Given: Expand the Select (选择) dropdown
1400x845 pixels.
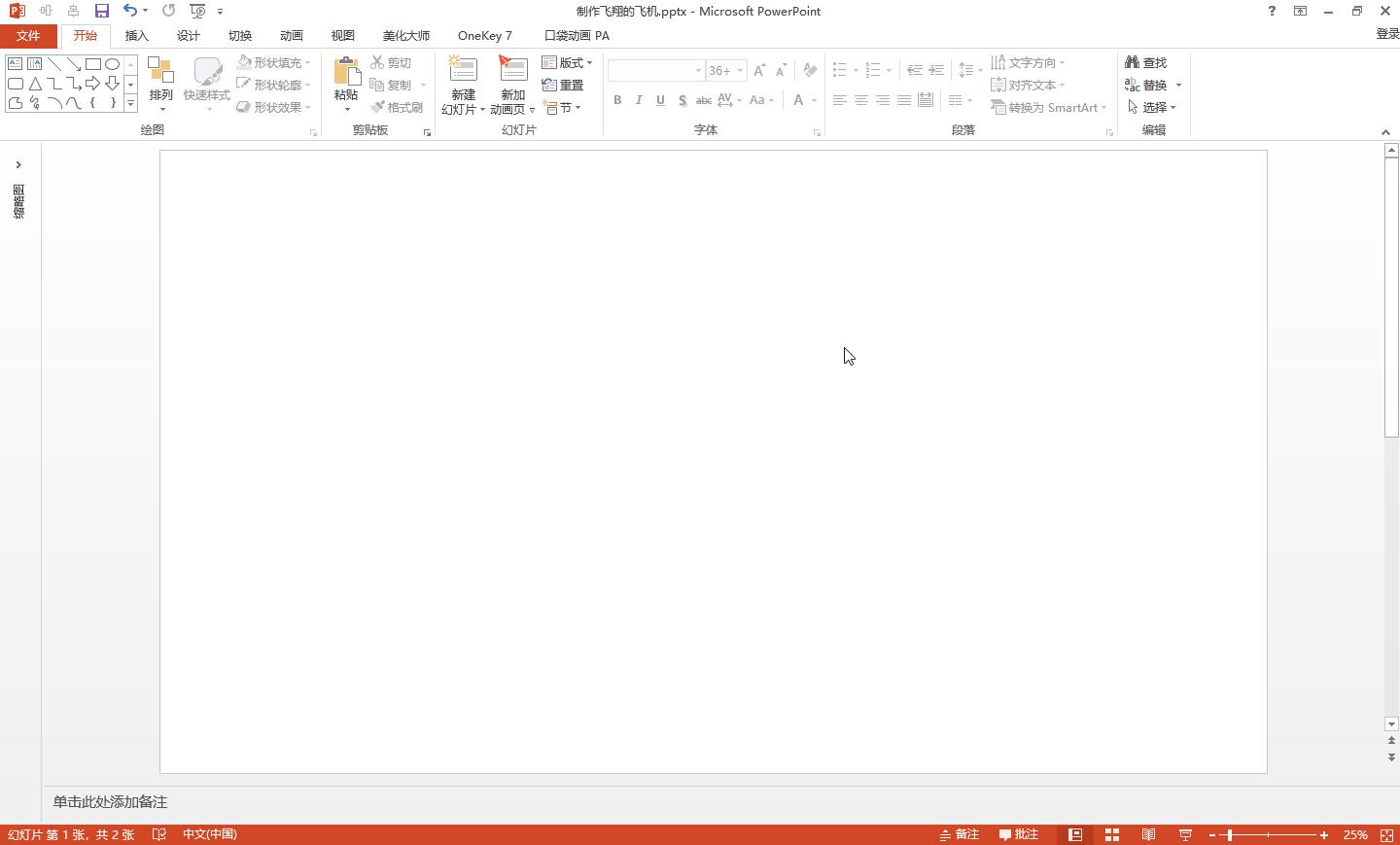Looking at the screenshot, I should coord(1152,107).
